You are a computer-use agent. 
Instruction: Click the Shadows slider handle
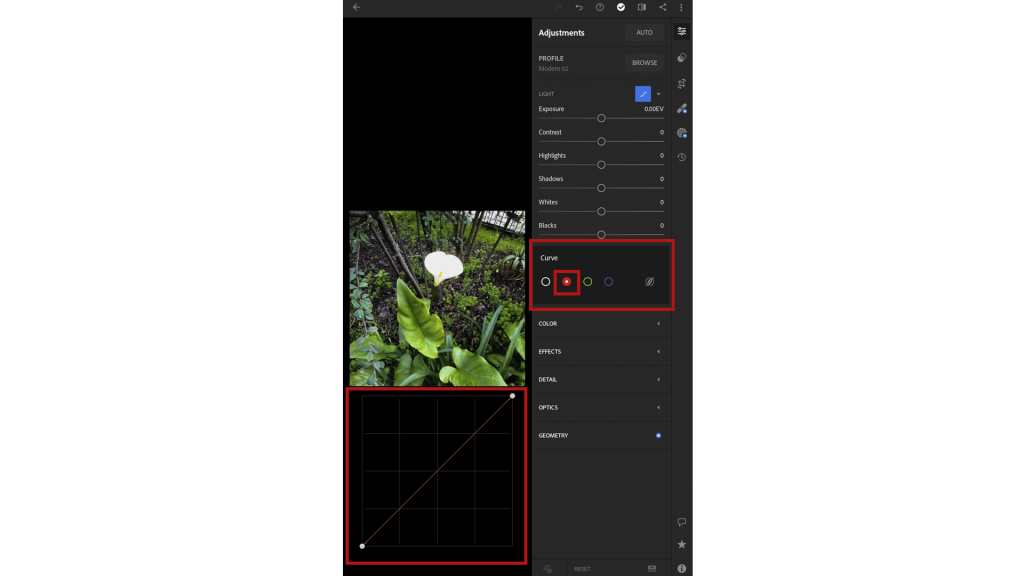[x=601, y=188]
